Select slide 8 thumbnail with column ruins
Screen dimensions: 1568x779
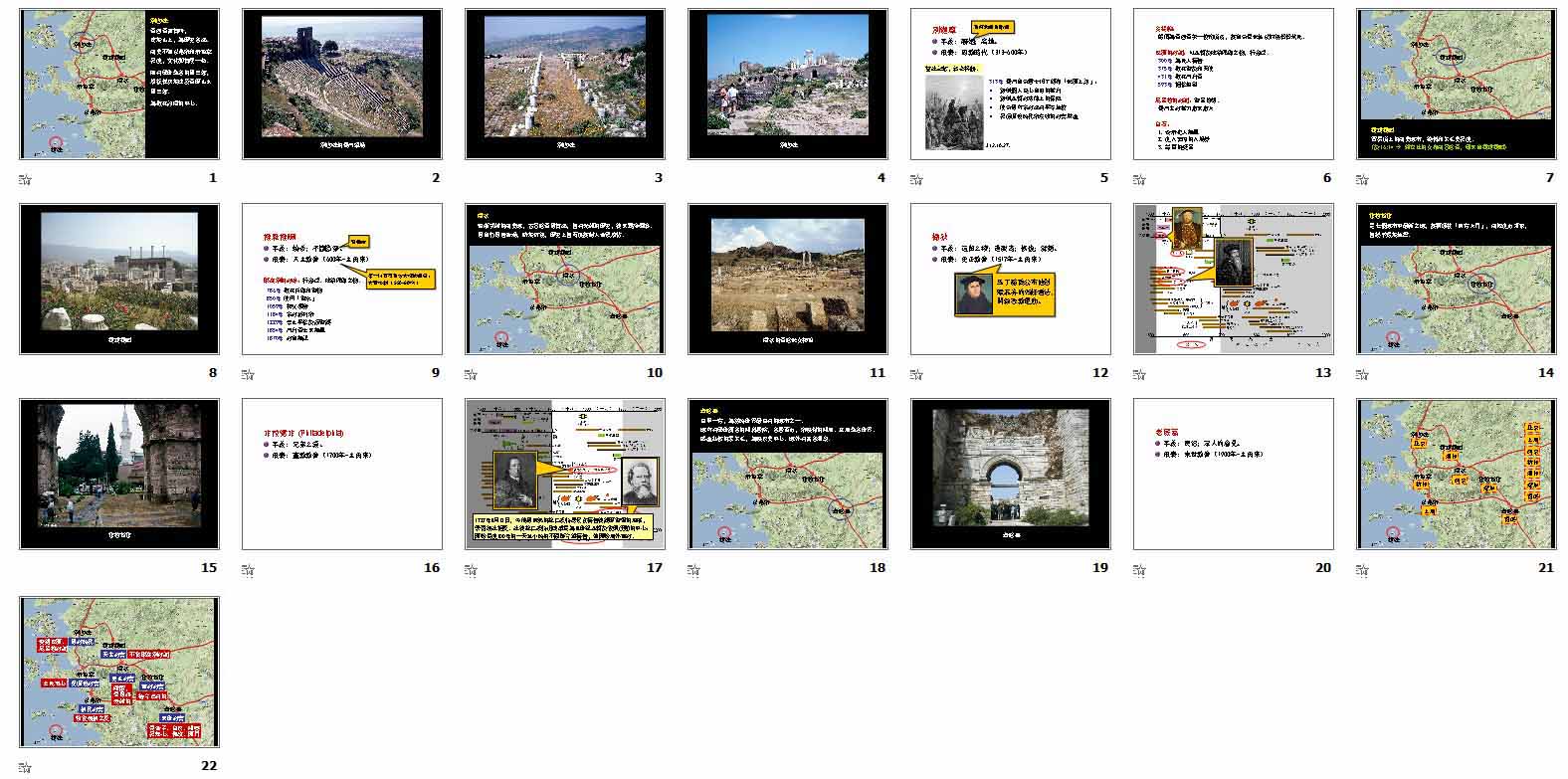coord(118,279)
